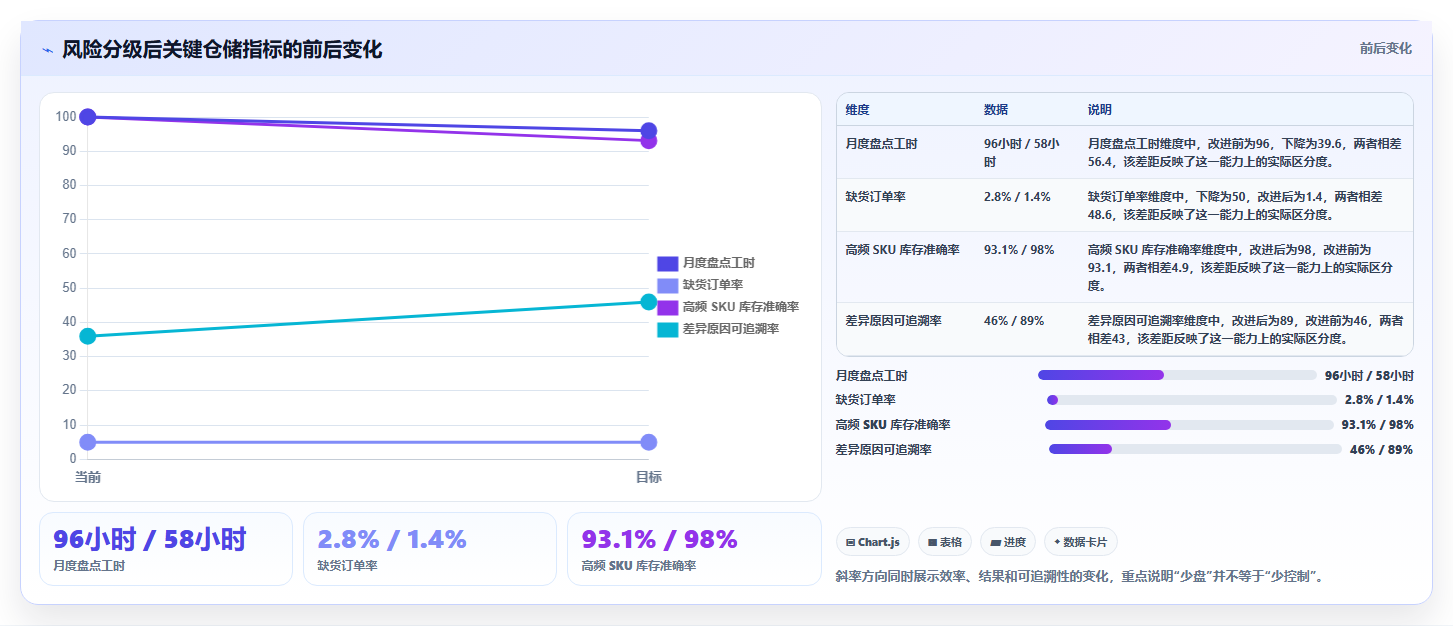Click the 数据卡片 sparkle icon
Viewport: 1453px width, 626px height.
(x=1057, y=542)
